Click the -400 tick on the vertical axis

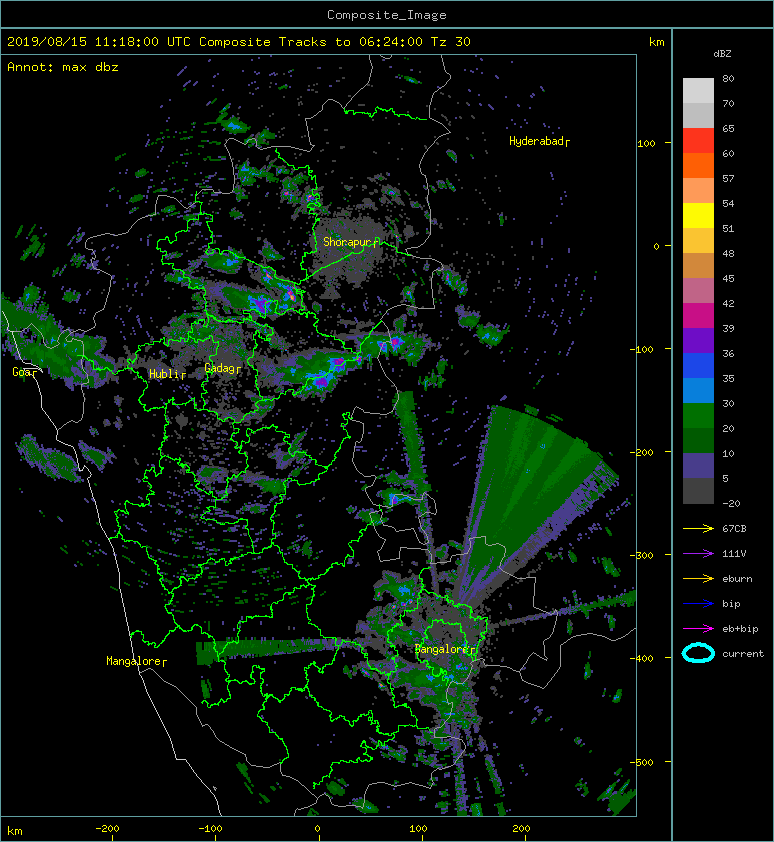(x=643, y=658)
